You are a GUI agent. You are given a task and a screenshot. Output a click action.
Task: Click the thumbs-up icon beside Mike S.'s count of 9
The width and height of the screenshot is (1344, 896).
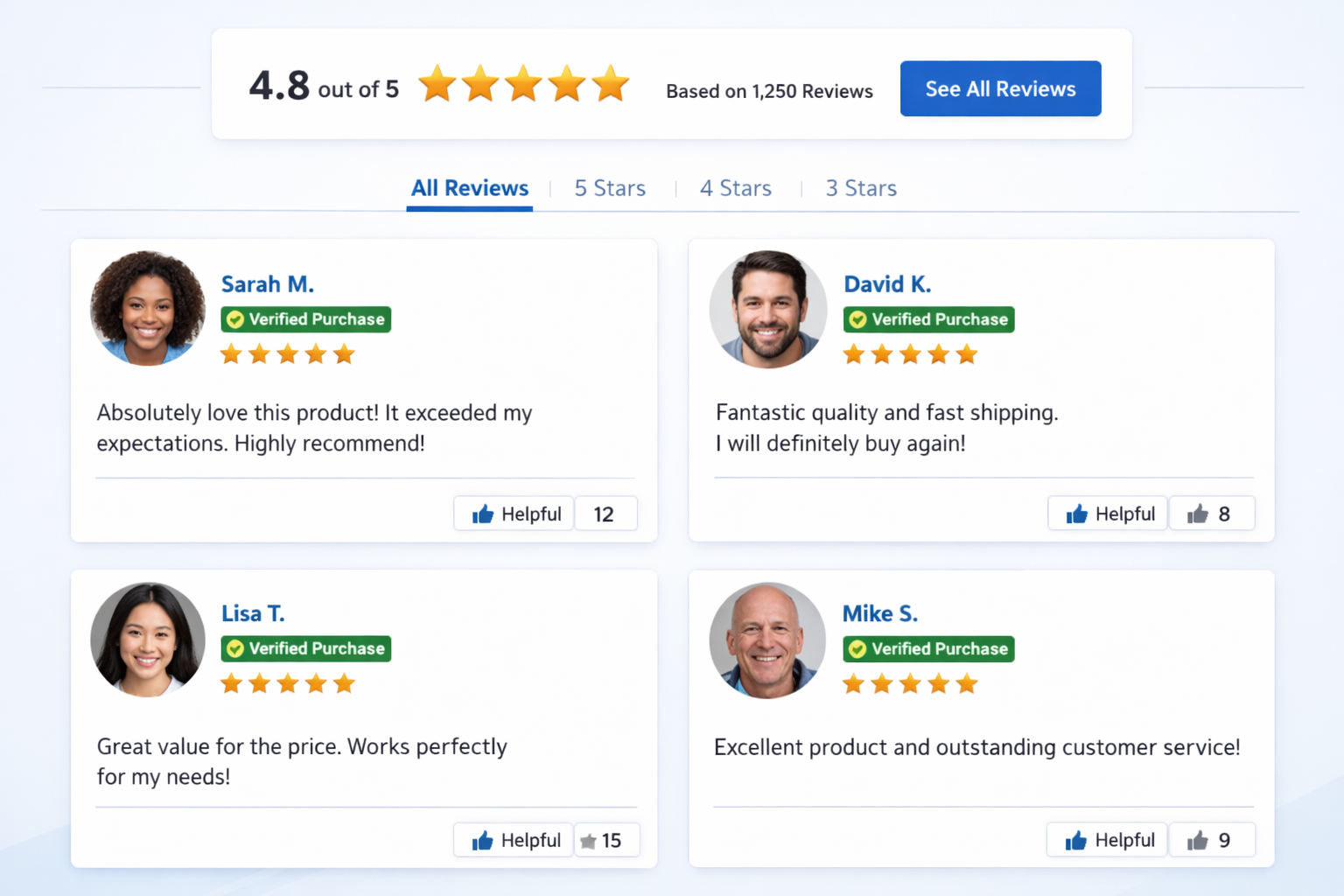[x=1198, y=840]
